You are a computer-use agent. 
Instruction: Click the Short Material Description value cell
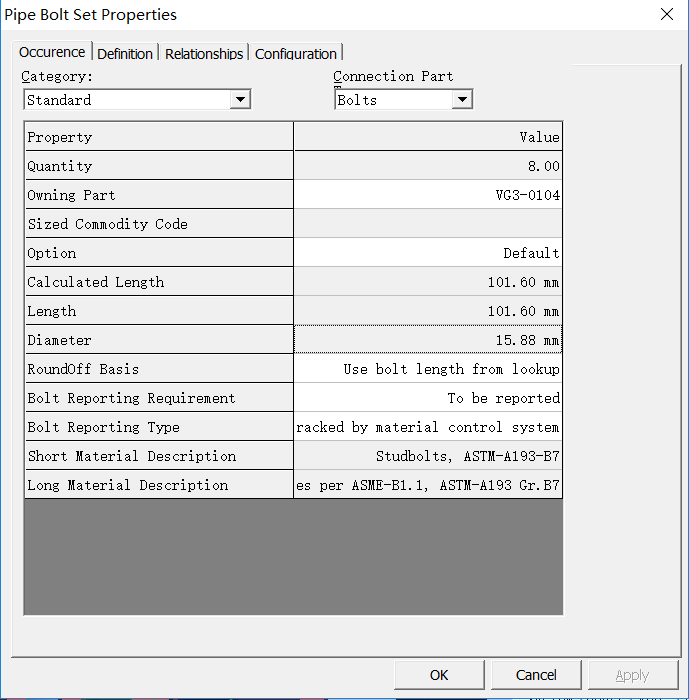[428, 456]
